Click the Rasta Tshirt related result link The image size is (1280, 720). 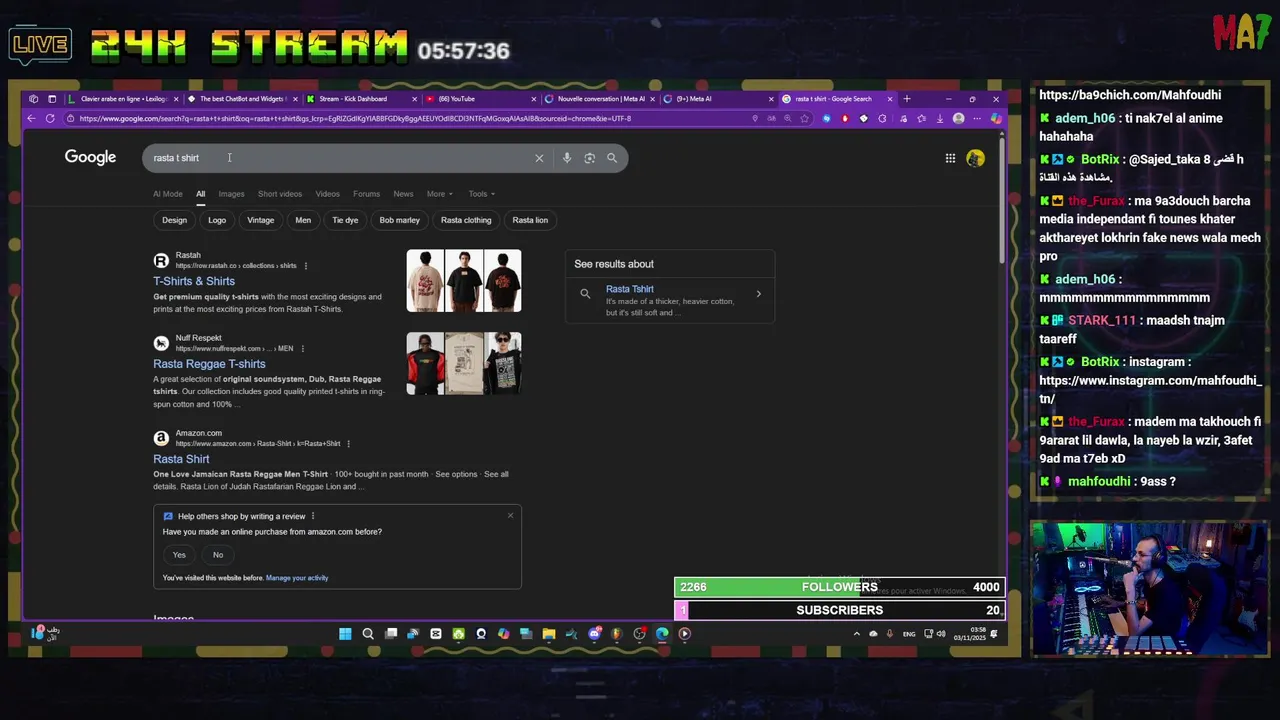629,289
